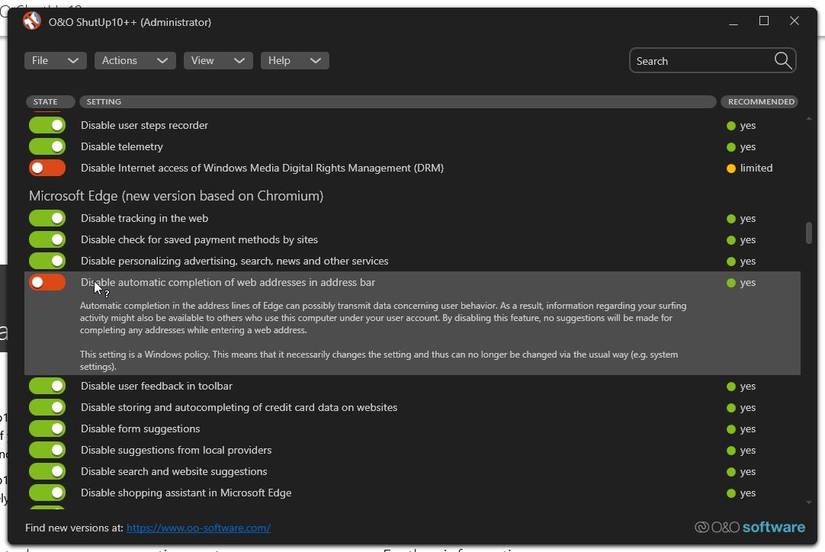This screenshot has height=552, width=825.
Task: Click green dot beside Disable form suggestions
Action: pyautogui.click(x=731, y=429)
